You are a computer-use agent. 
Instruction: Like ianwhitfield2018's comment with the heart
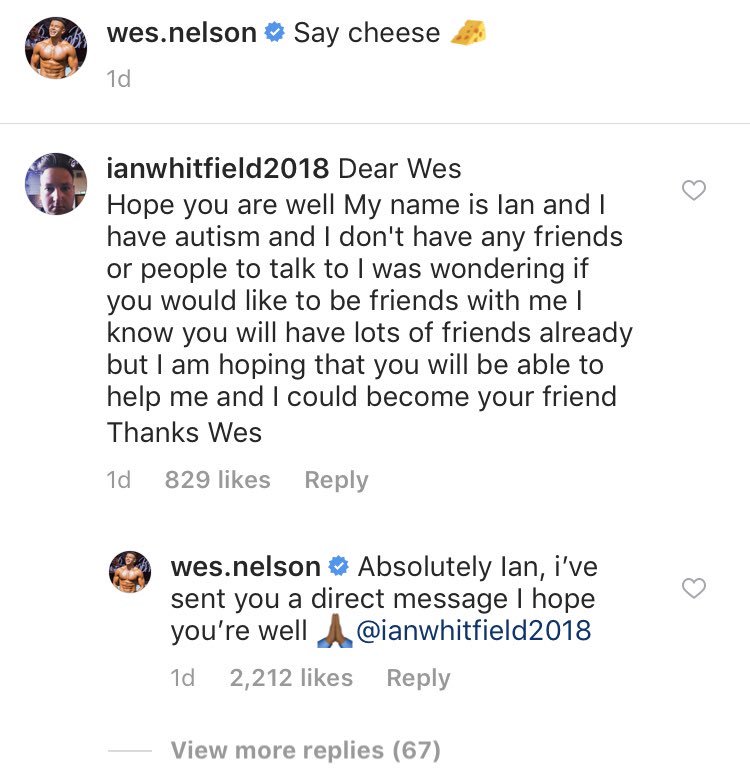693,190
